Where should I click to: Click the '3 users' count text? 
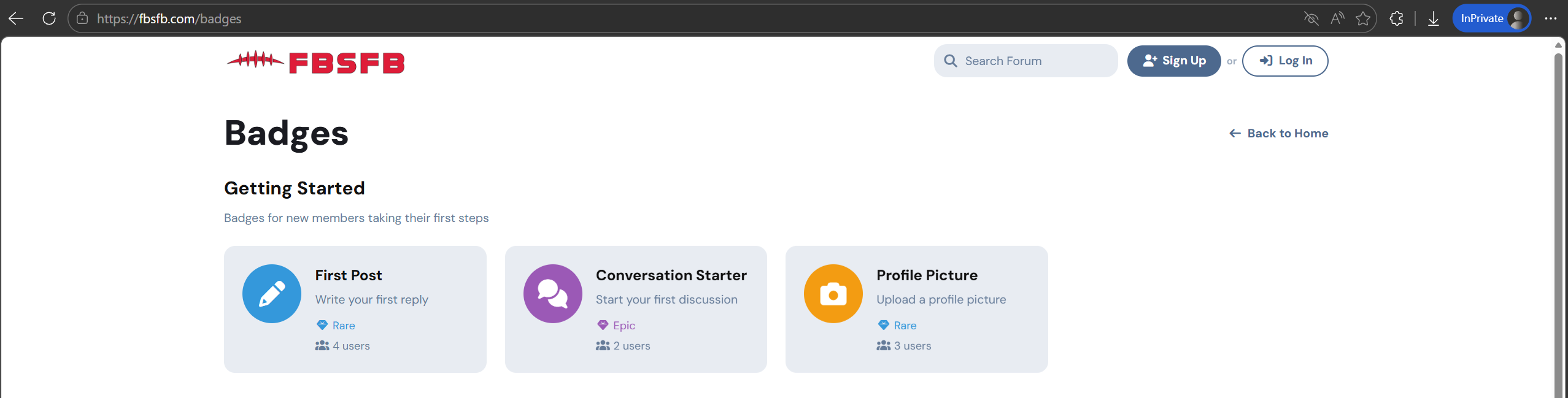(x=913, y=346)
